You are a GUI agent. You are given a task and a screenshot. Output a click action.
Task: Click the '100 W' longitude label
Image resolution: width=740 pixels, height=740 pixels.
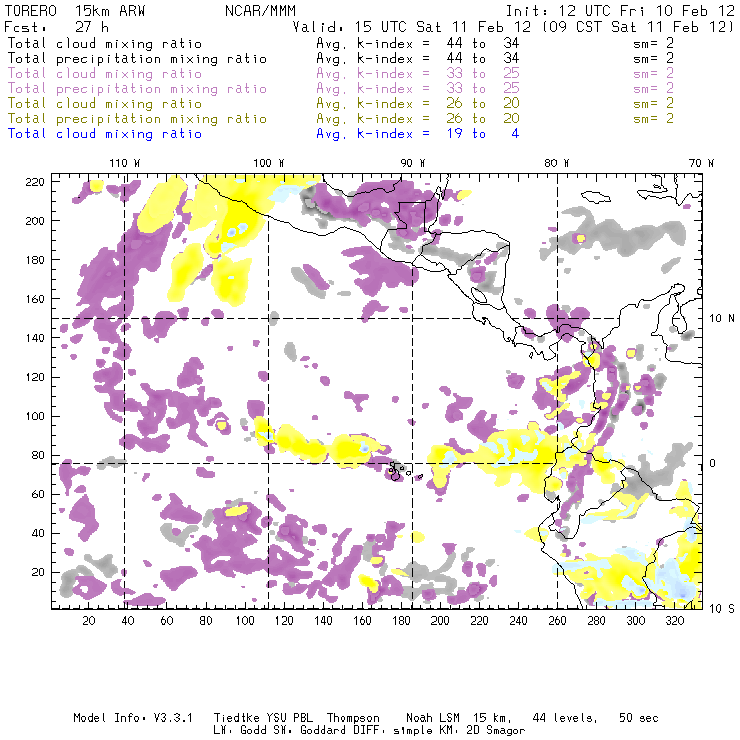click(x=269, y=163)
